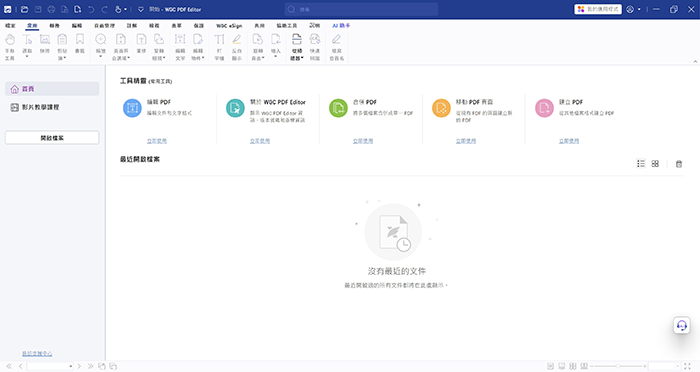Select 首頁 in the sidebar
This screenshot has width=700, height=372.
pos(52,89)
